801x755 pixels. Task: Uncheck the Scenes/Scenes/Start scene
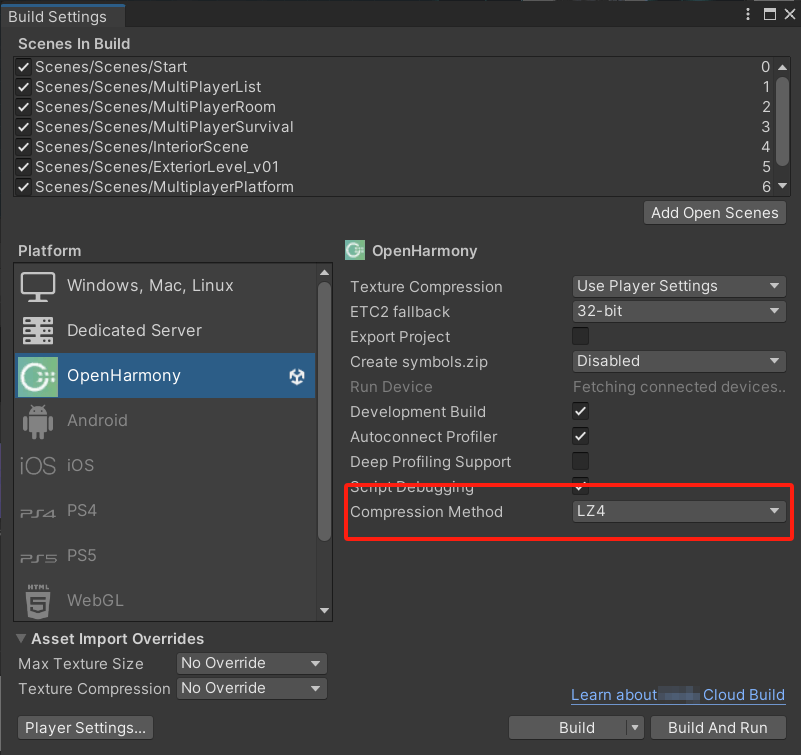[24, 67]
